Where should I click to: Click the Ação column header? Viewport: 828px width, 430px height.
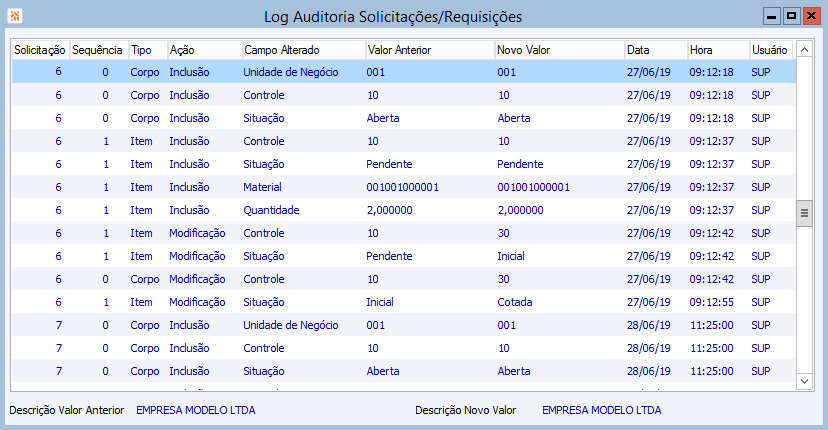[x=204, y=50]
